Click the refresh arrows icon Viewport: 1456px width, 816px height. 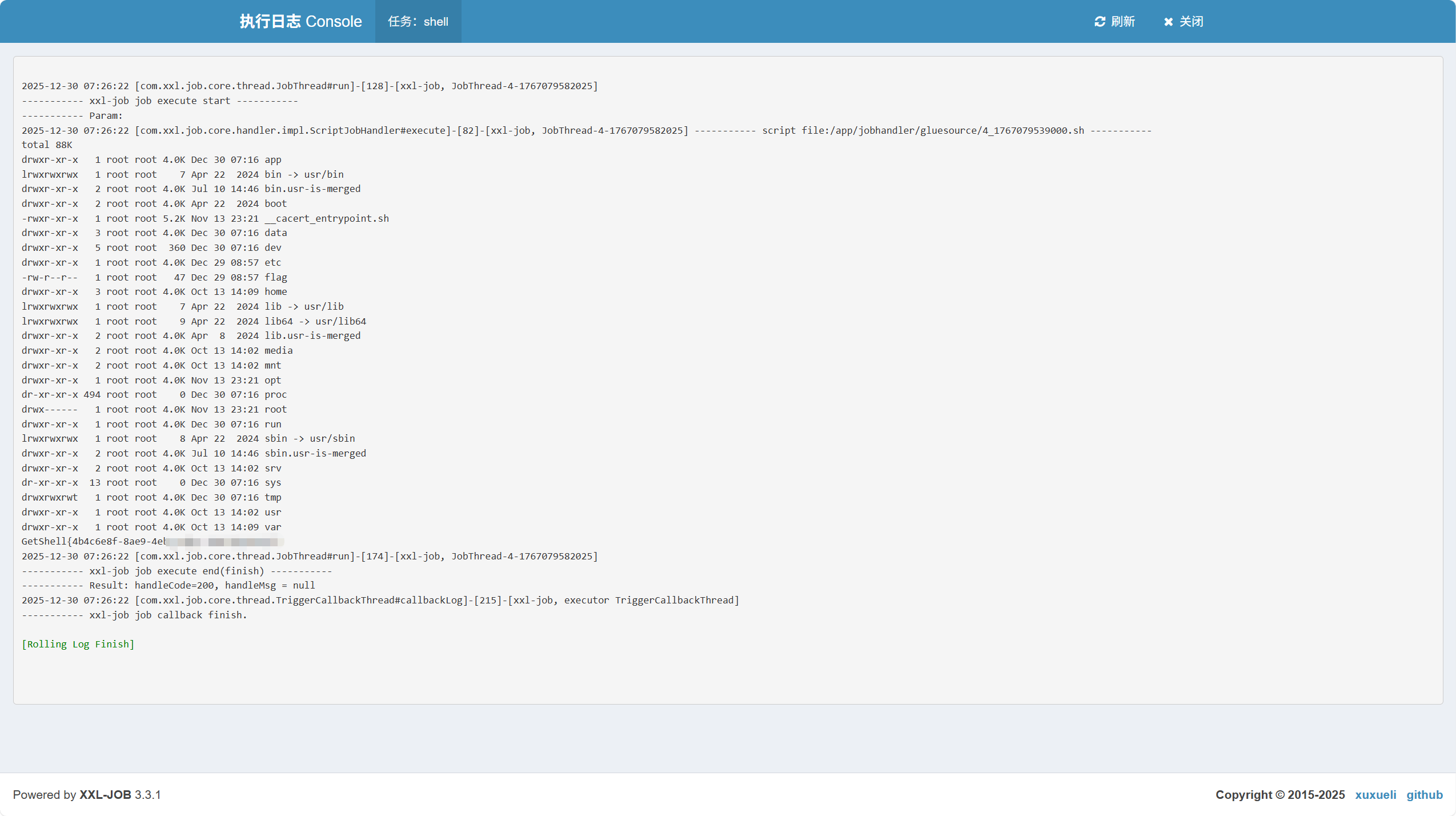tap(1100, 22)
